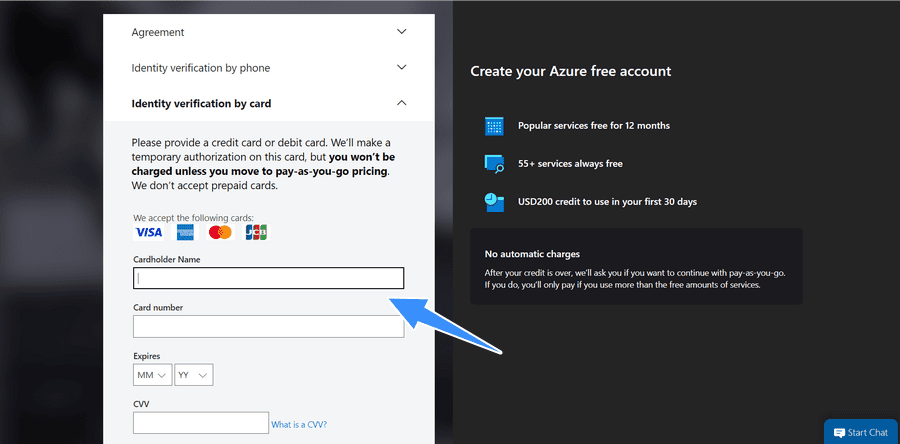Click the card verification chevron arrow
The height and width of the screenshot is (444, 900).
click(x=402, y=103)
